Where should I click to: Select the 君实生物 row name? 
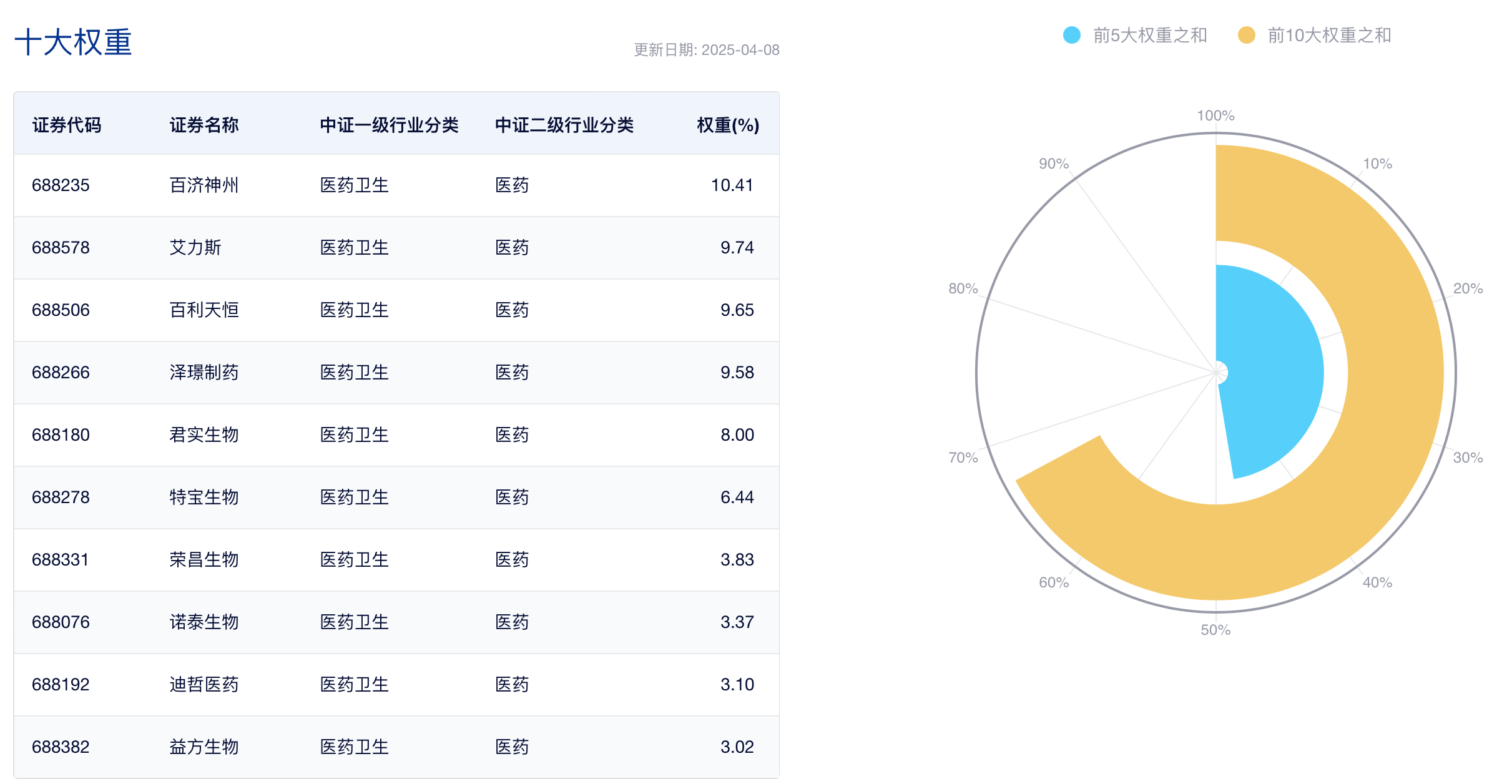pyautogui.click(x=204, y=435)
